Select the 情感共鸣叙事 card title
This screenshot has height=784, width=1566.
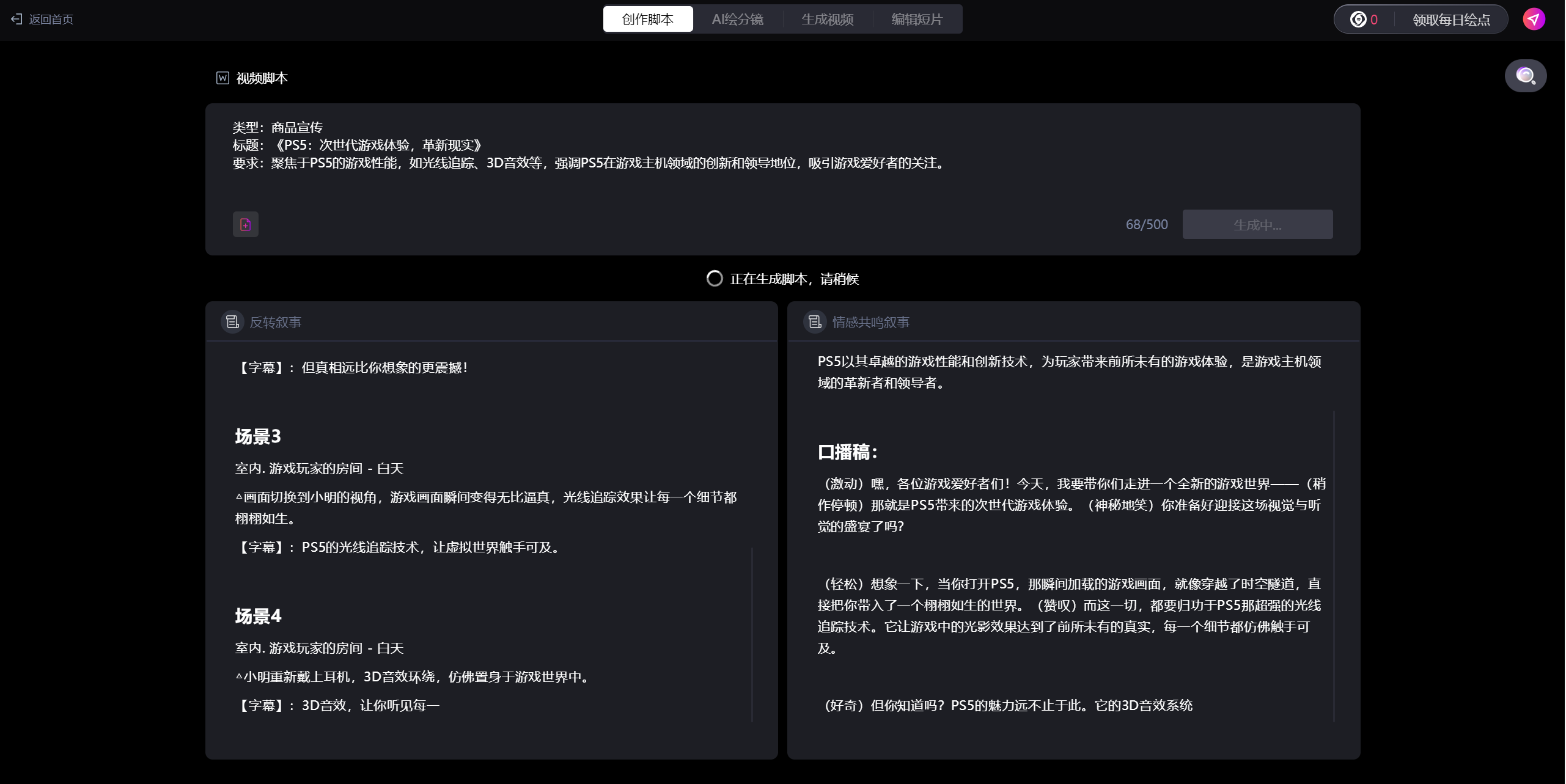(x=871, y=322)
